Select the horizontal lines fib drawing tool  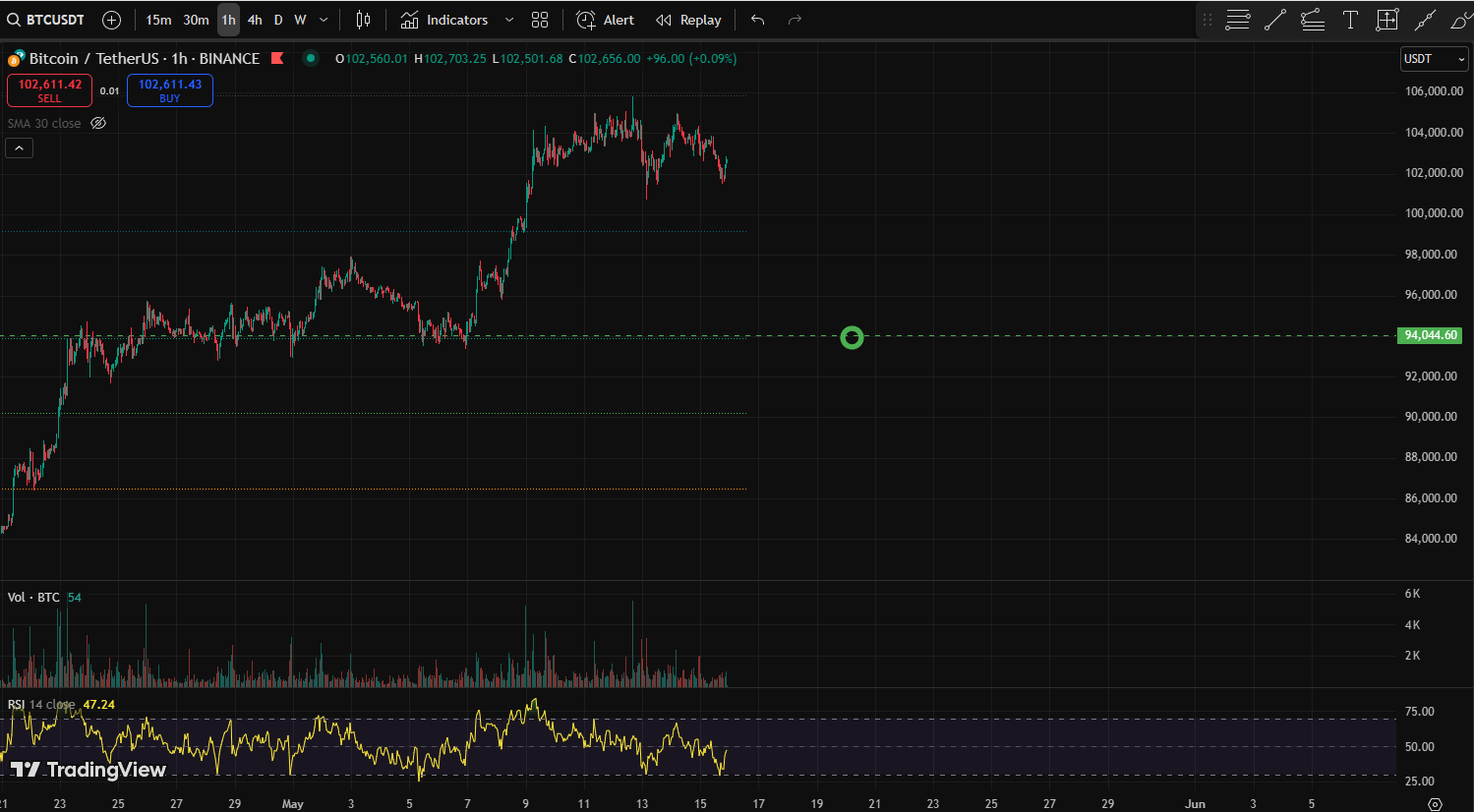coord(1238,20)
